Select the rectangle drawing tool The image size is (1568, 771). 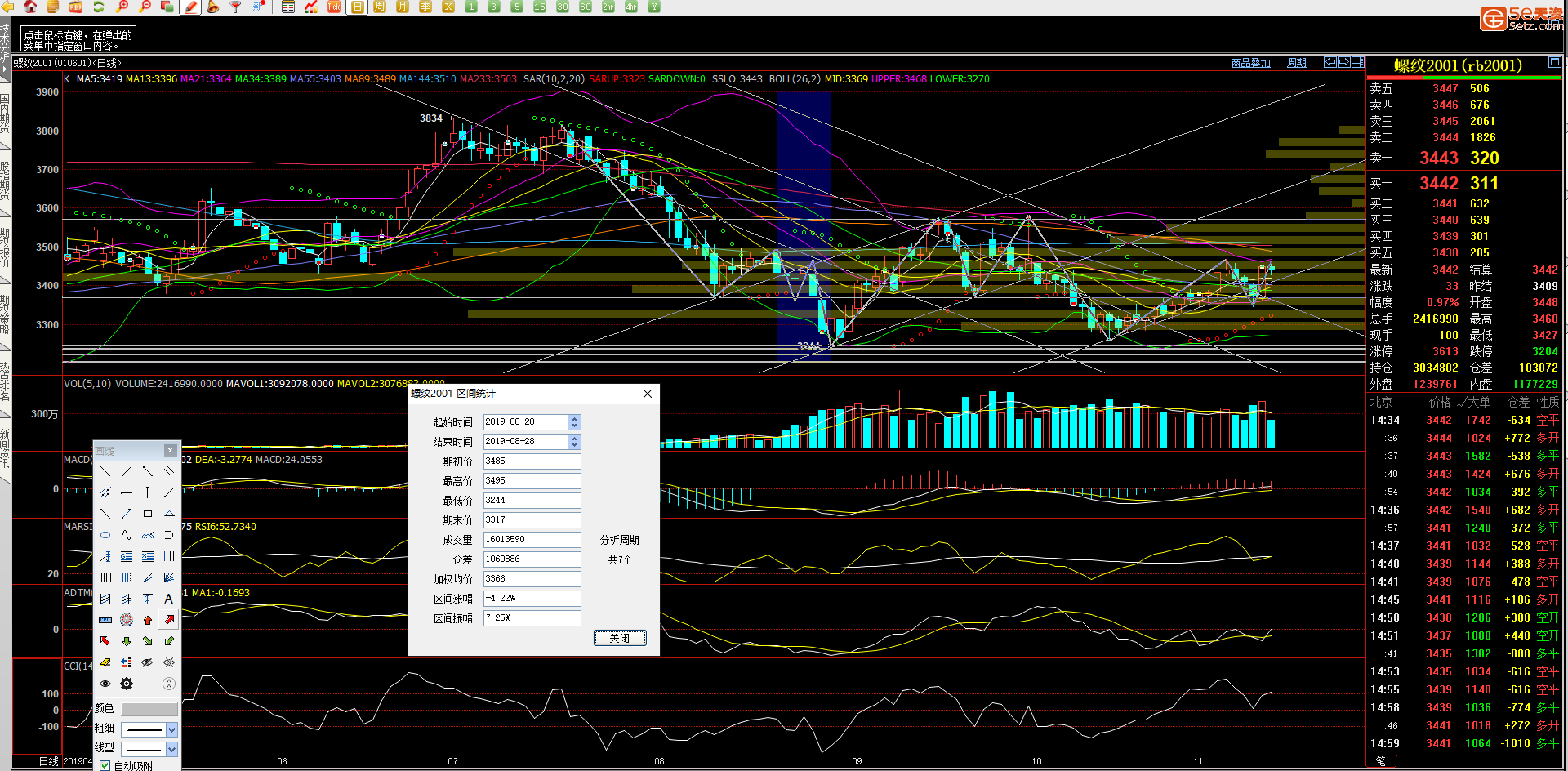click(148, 514)
